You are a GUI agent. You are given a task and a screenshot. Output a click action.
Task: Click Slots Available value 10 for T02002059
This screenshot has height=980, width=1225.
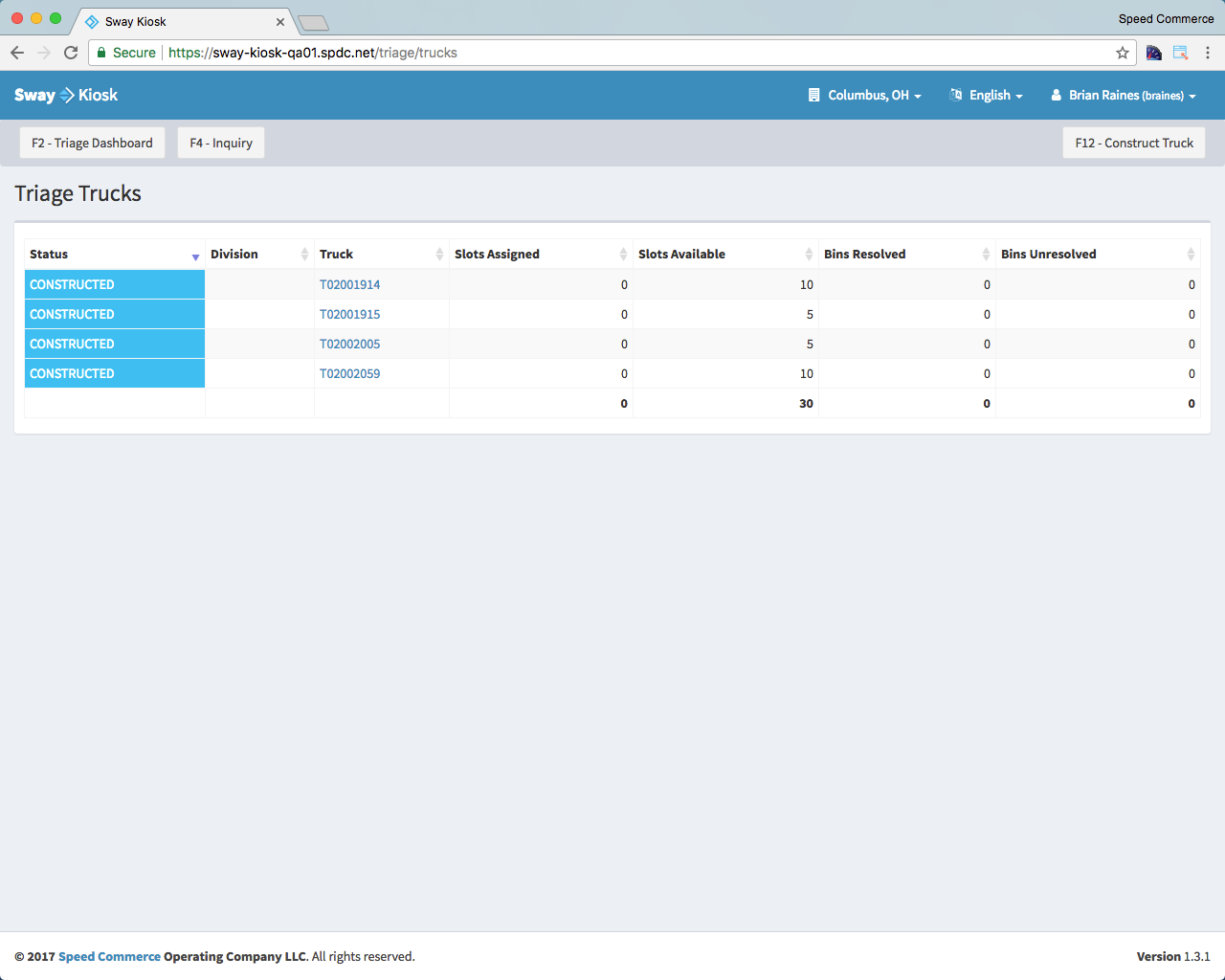click(807, 373)
